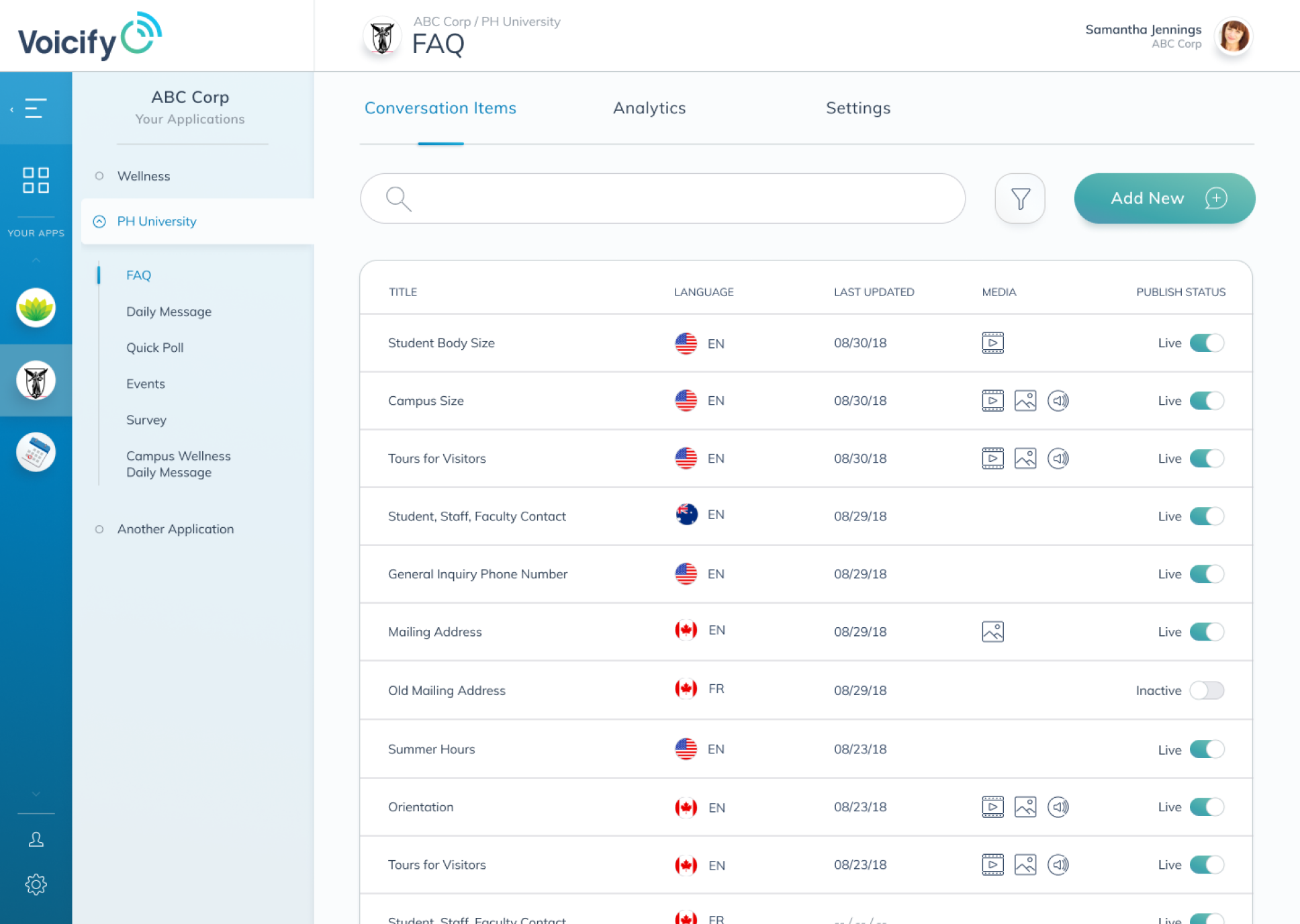Click the image icon for Mailing Address
Screen dimensions: 1300x924
click(x=992, y=632)
